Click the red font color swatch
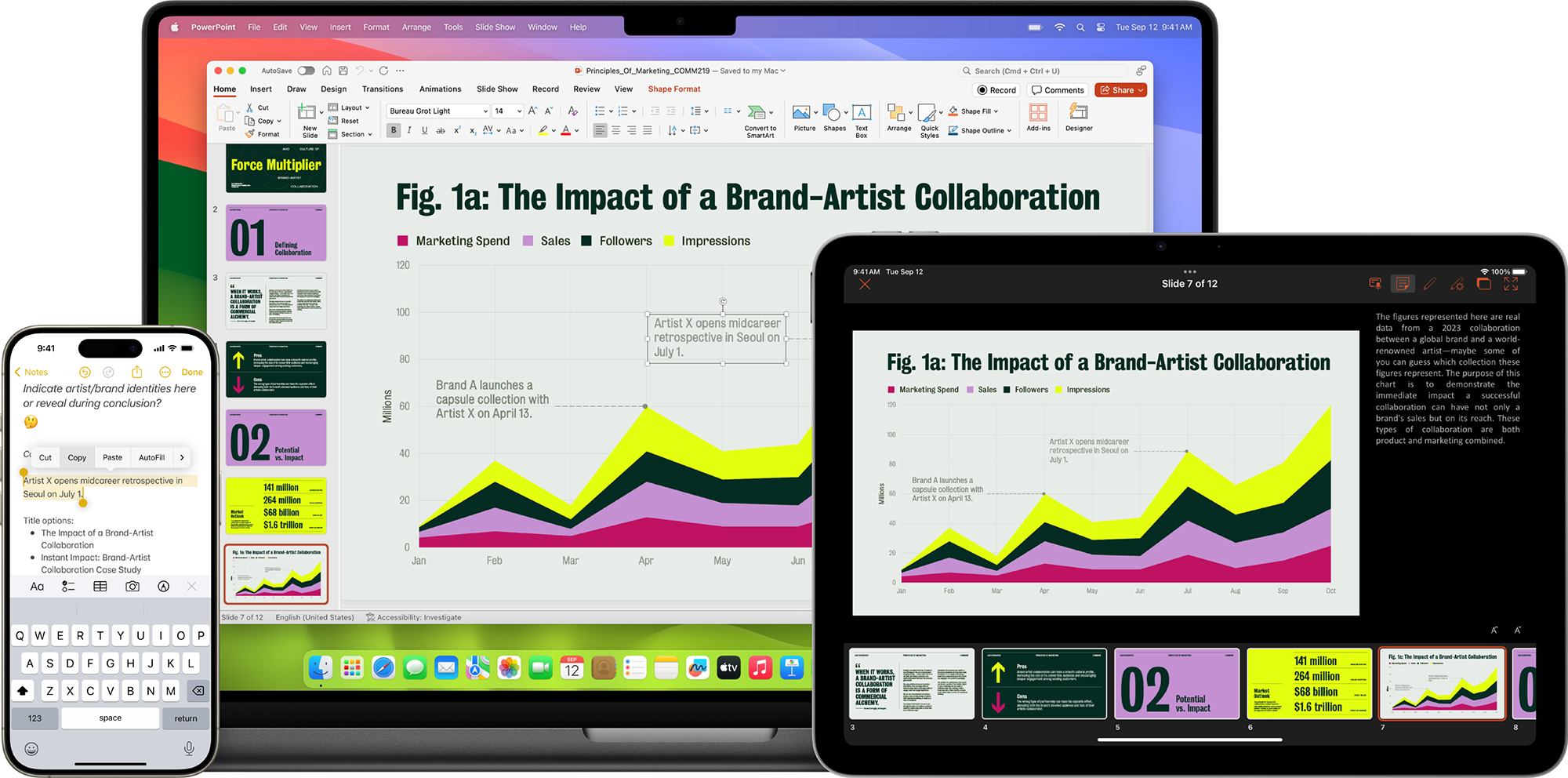Viewport: 1568px width, 778px height. coord(566,131)
